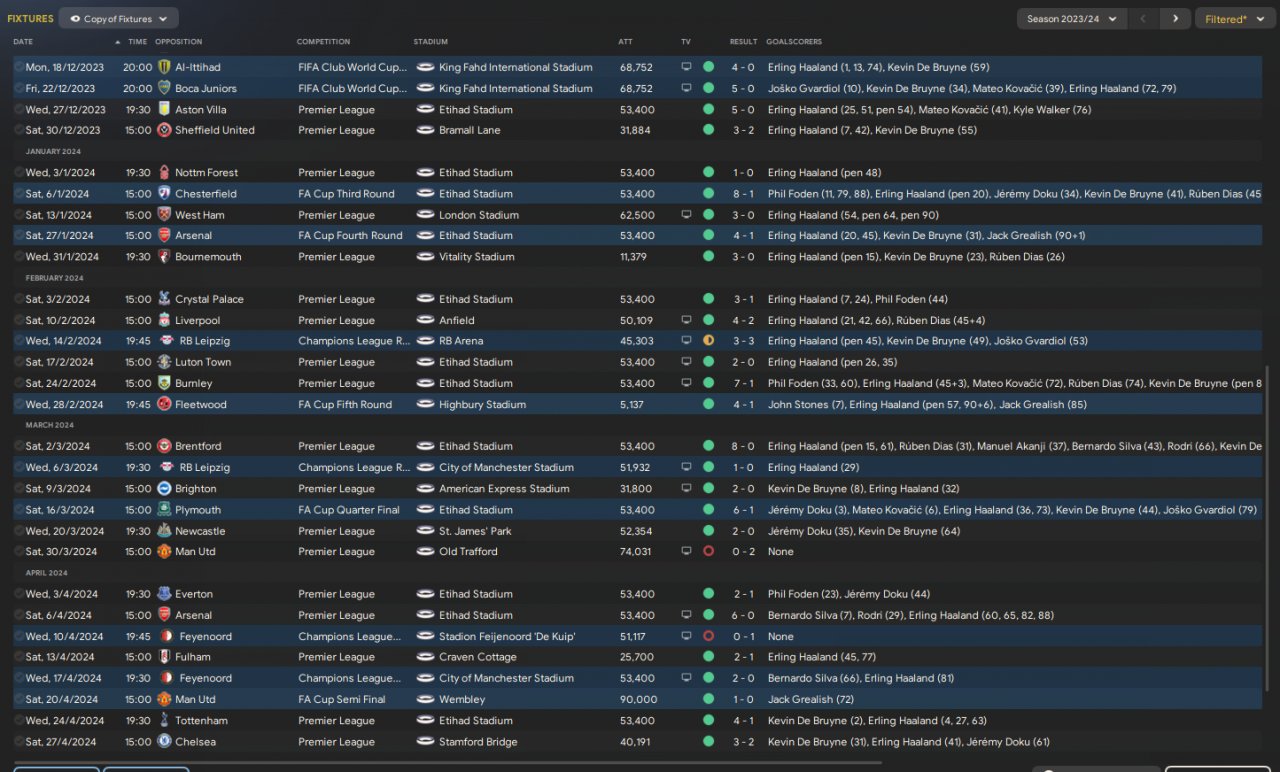Image resolution: width=1280 pixels, height=772 pixels.
Task: Click stadium icon beside Anfield
Action: click(425, 320)
